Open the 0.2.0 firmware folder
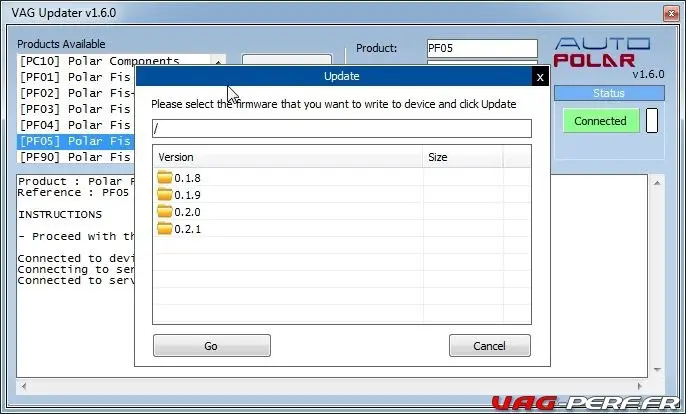 pyautogui.click(x=179, y=212)
